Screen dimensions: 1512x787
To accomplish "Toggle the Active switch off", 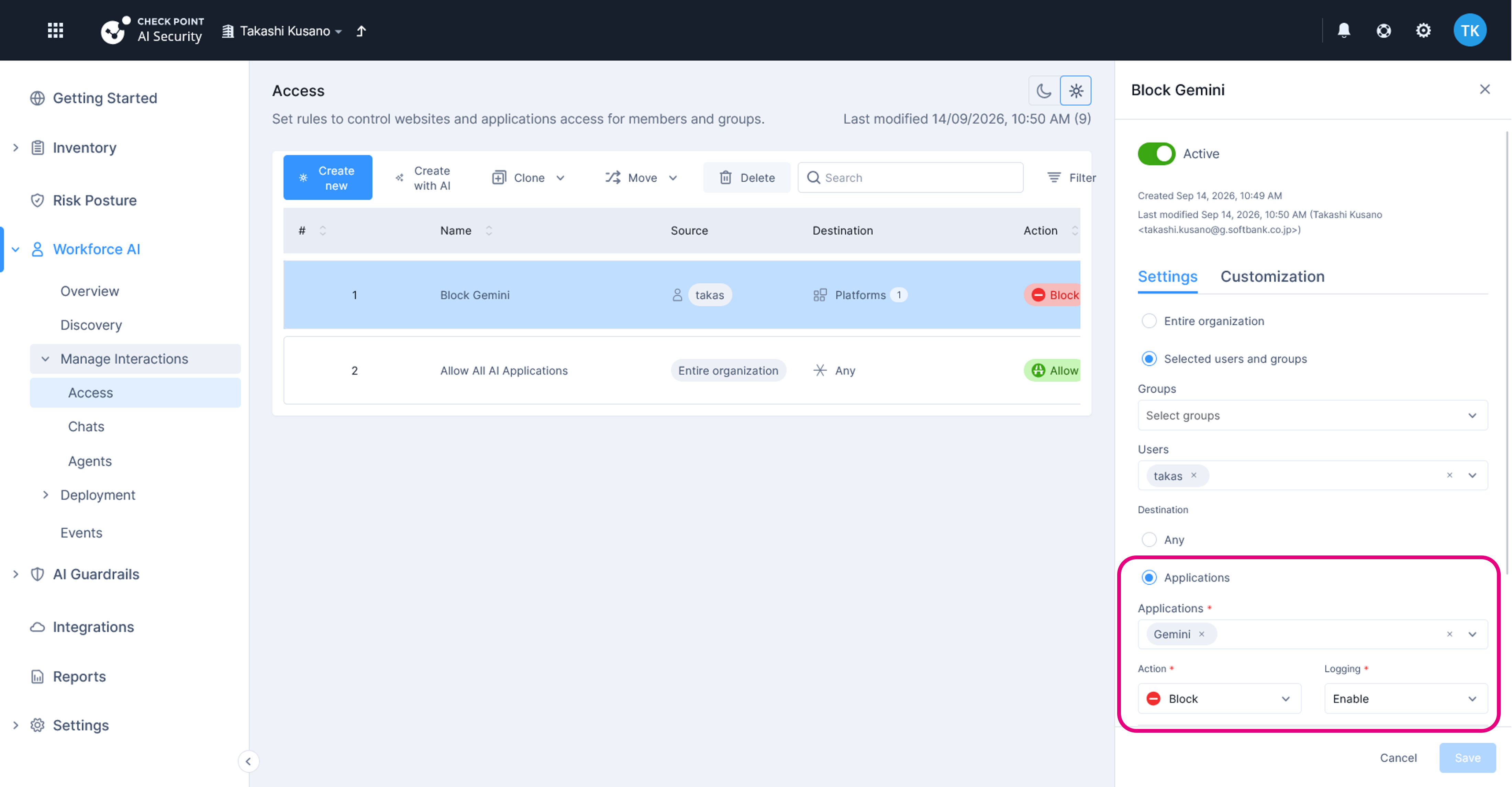I will tap(1156, 154).
